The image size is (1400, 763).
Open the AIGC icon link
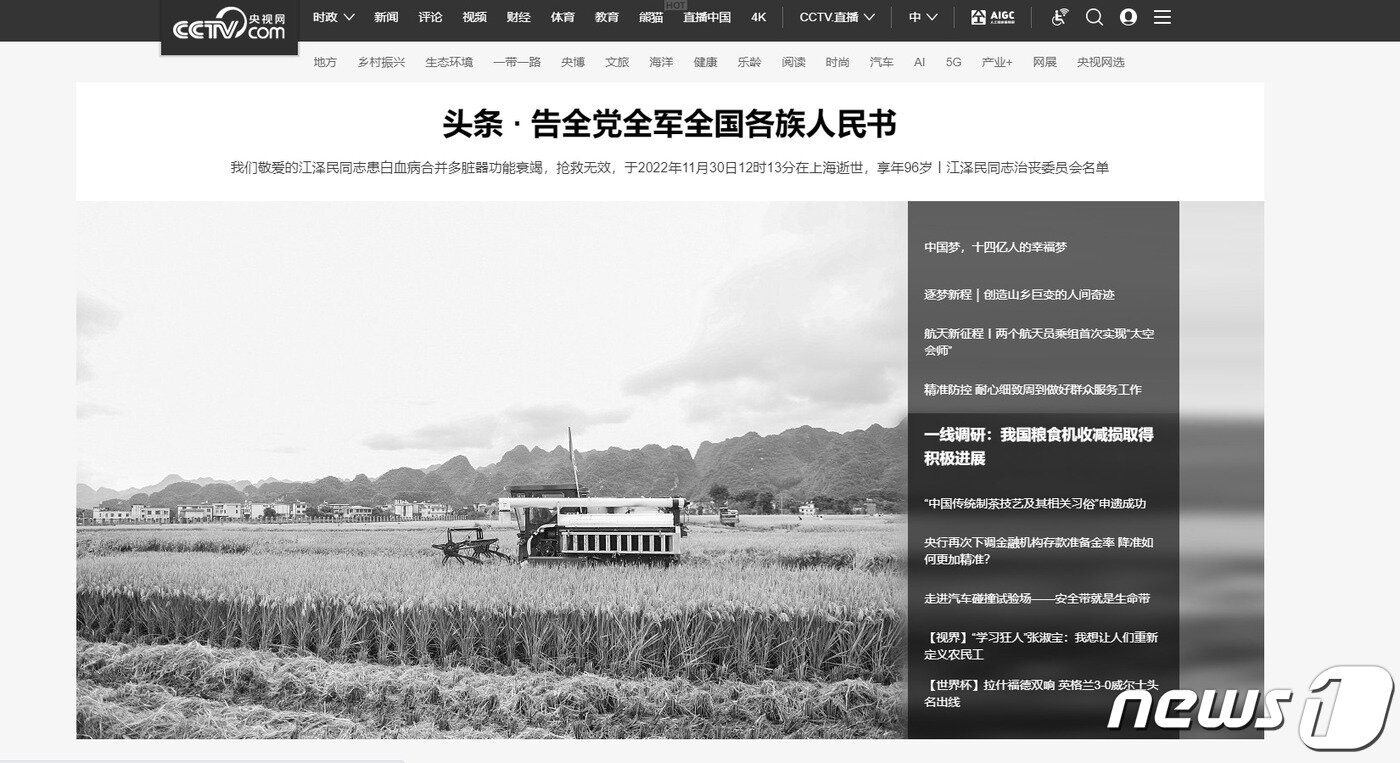(992, 17)
